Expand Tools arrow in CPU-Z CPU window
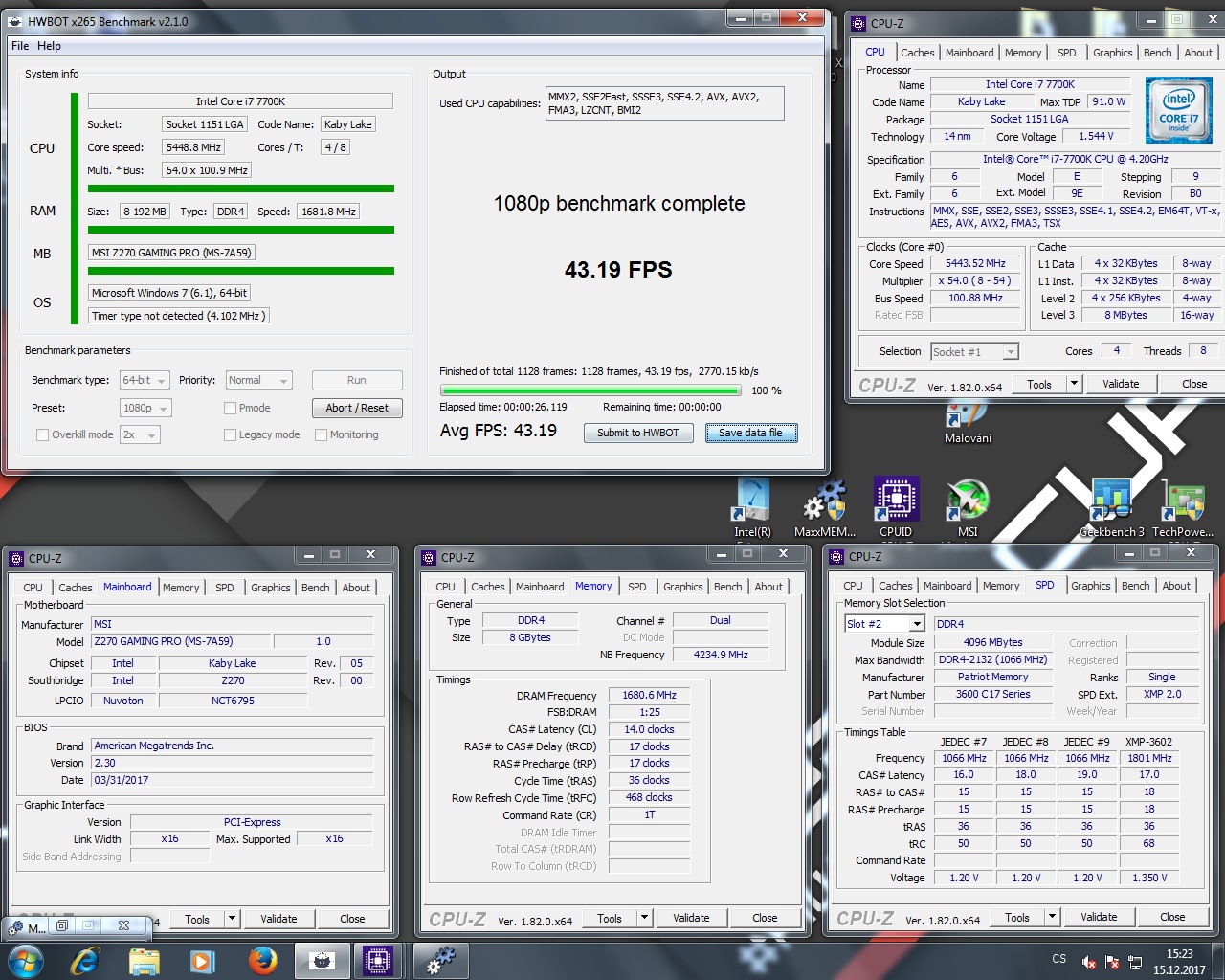Image resolution: width=1225 pixels, height=980 pixels. (1074, 384)
